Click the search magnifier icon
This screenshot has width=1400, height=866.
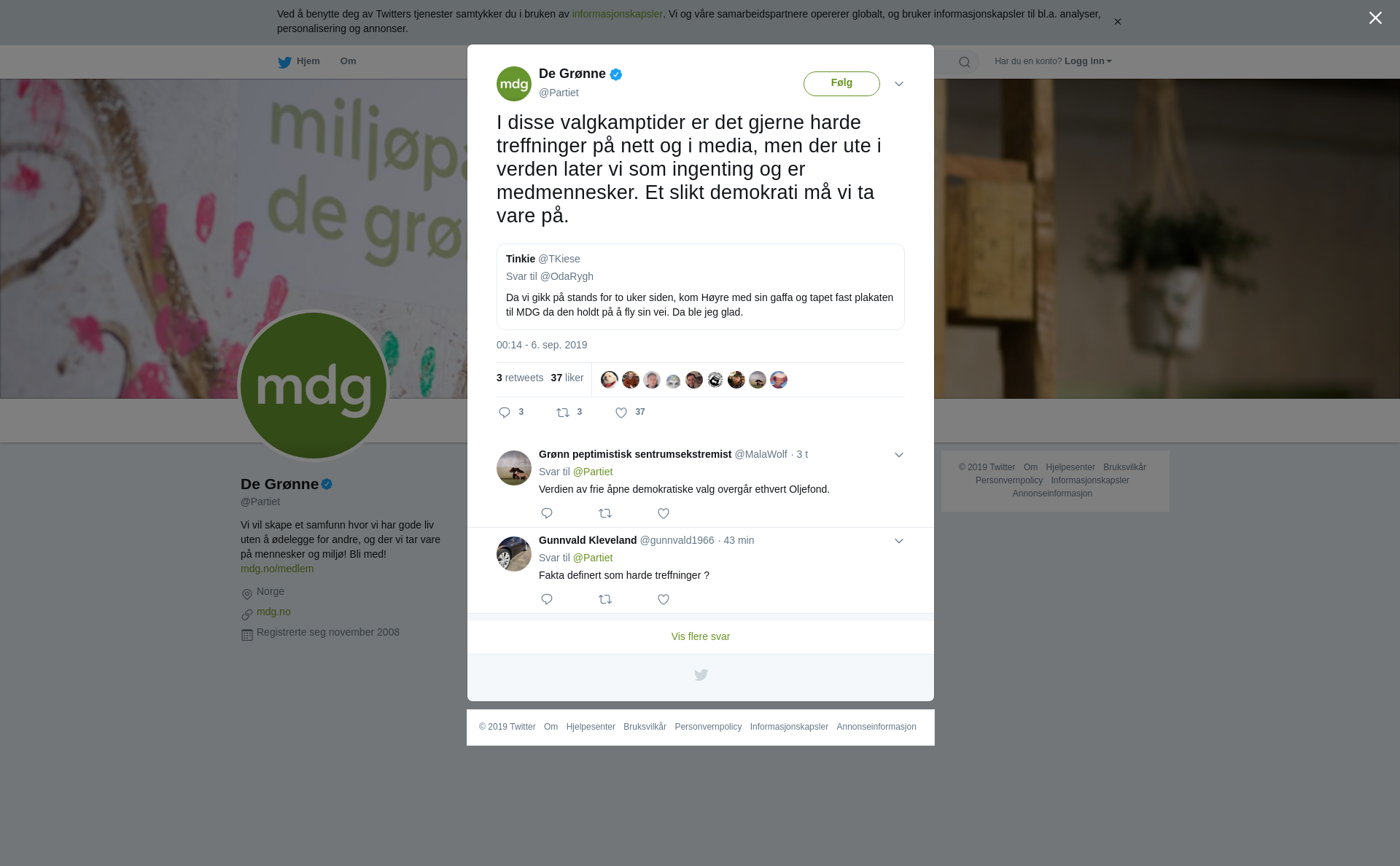click(965, 62)
